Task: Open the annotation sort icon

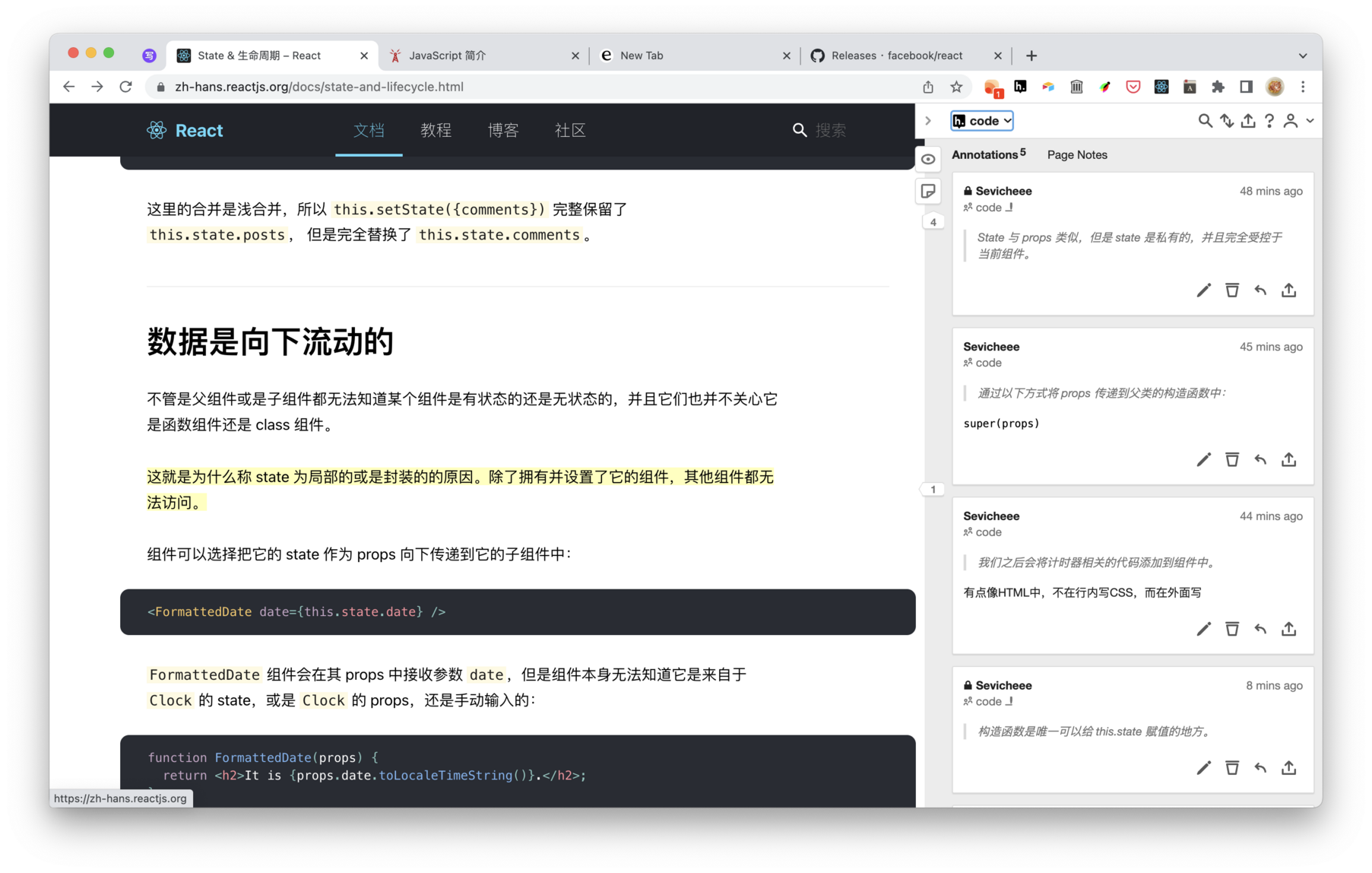Action: [1227, 121]
